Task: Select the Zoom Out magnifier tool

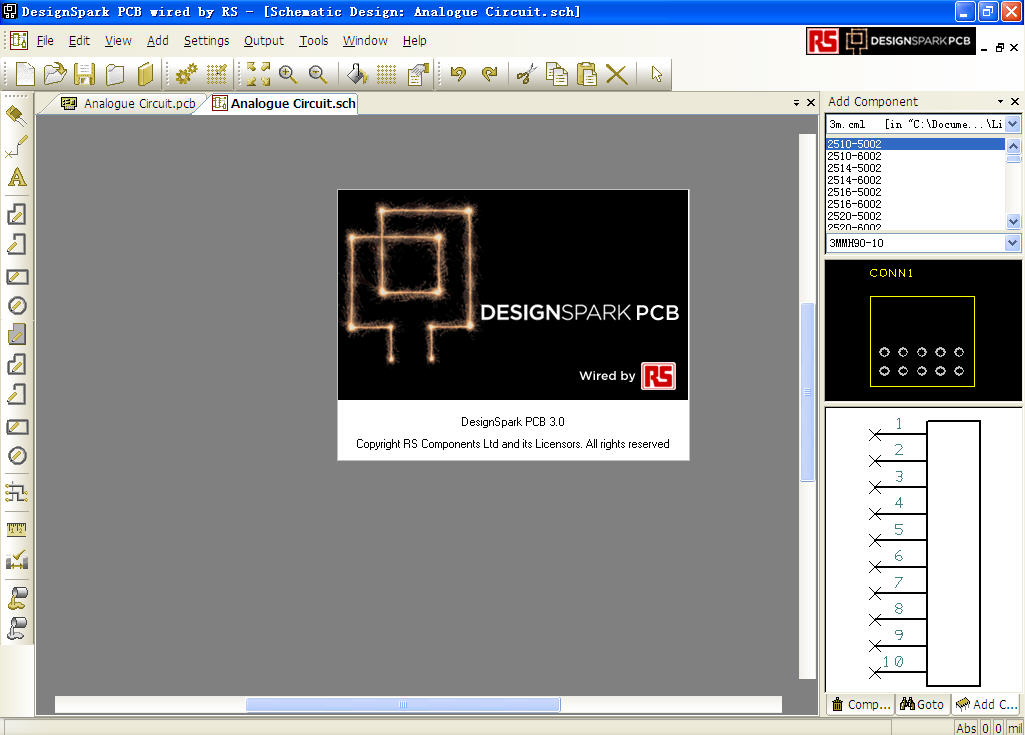Action: [318, 73]
